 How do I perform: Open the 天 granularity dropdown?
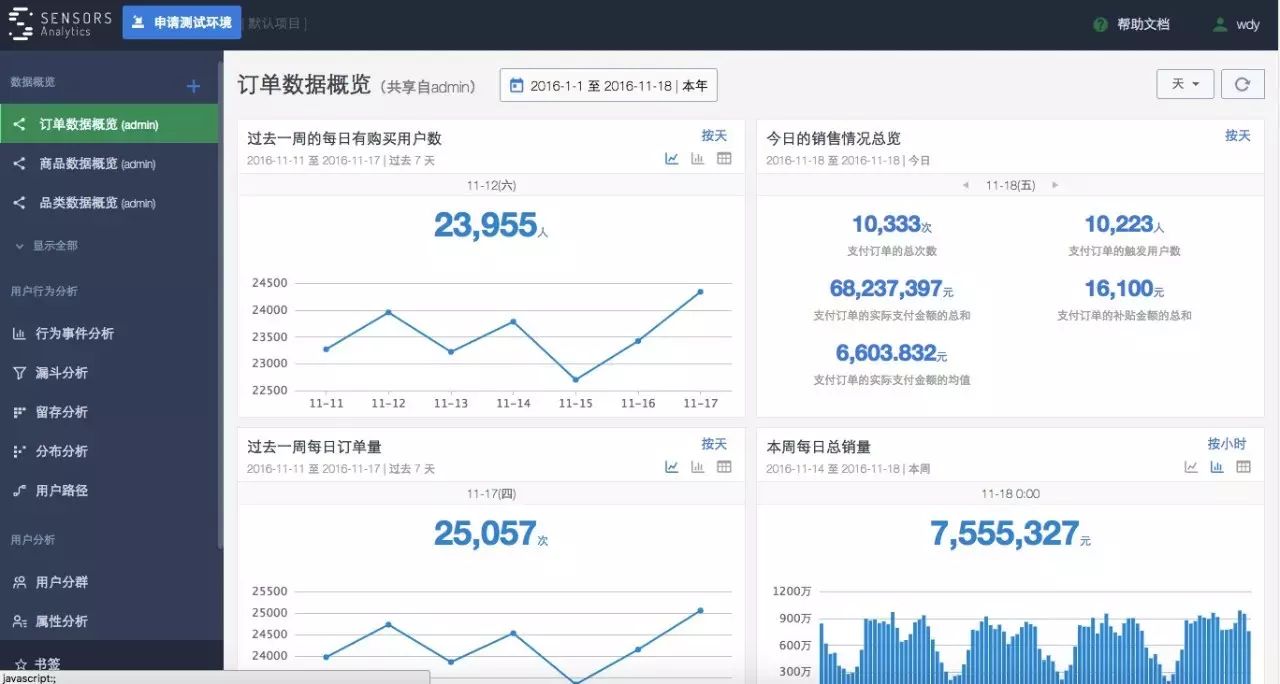pos(1185,84)
